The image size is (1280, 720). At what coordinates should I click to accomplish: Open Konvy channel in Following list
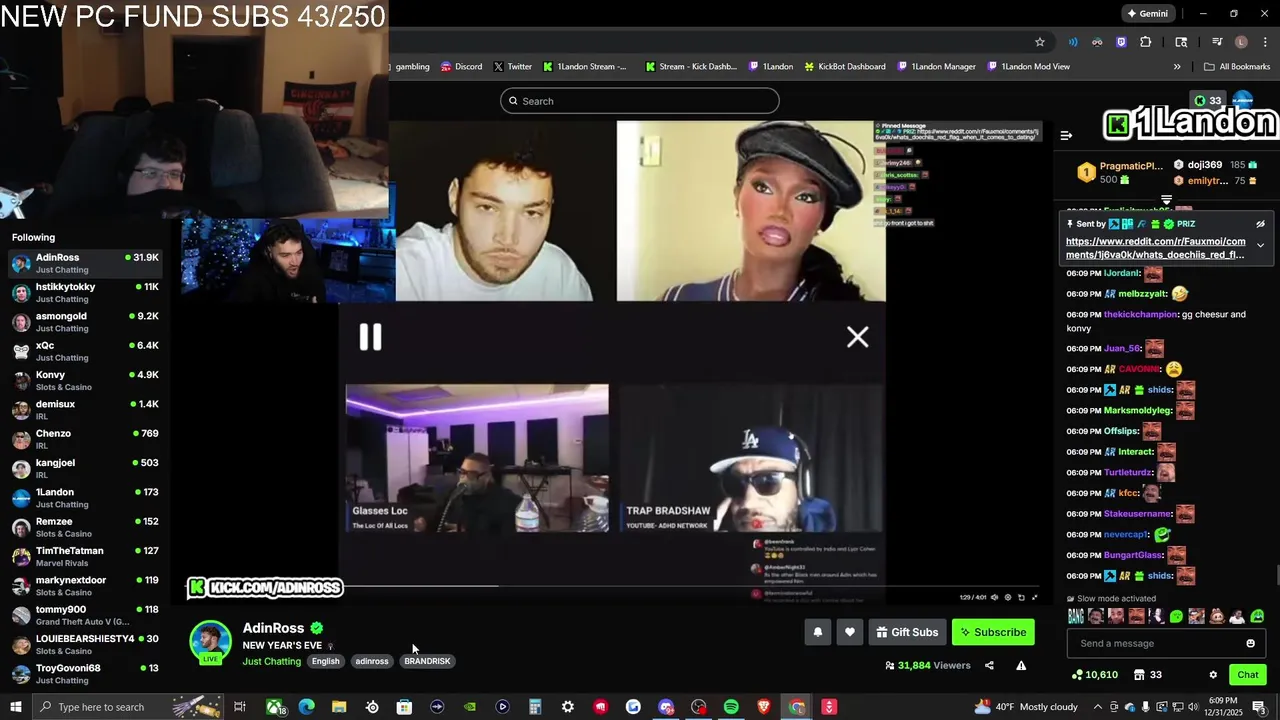85,380
